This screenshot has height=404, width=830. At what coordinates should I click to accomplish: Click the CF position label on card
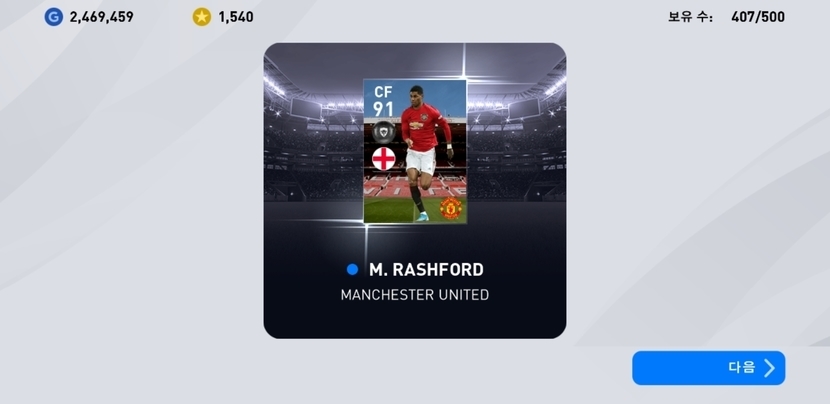383,92
